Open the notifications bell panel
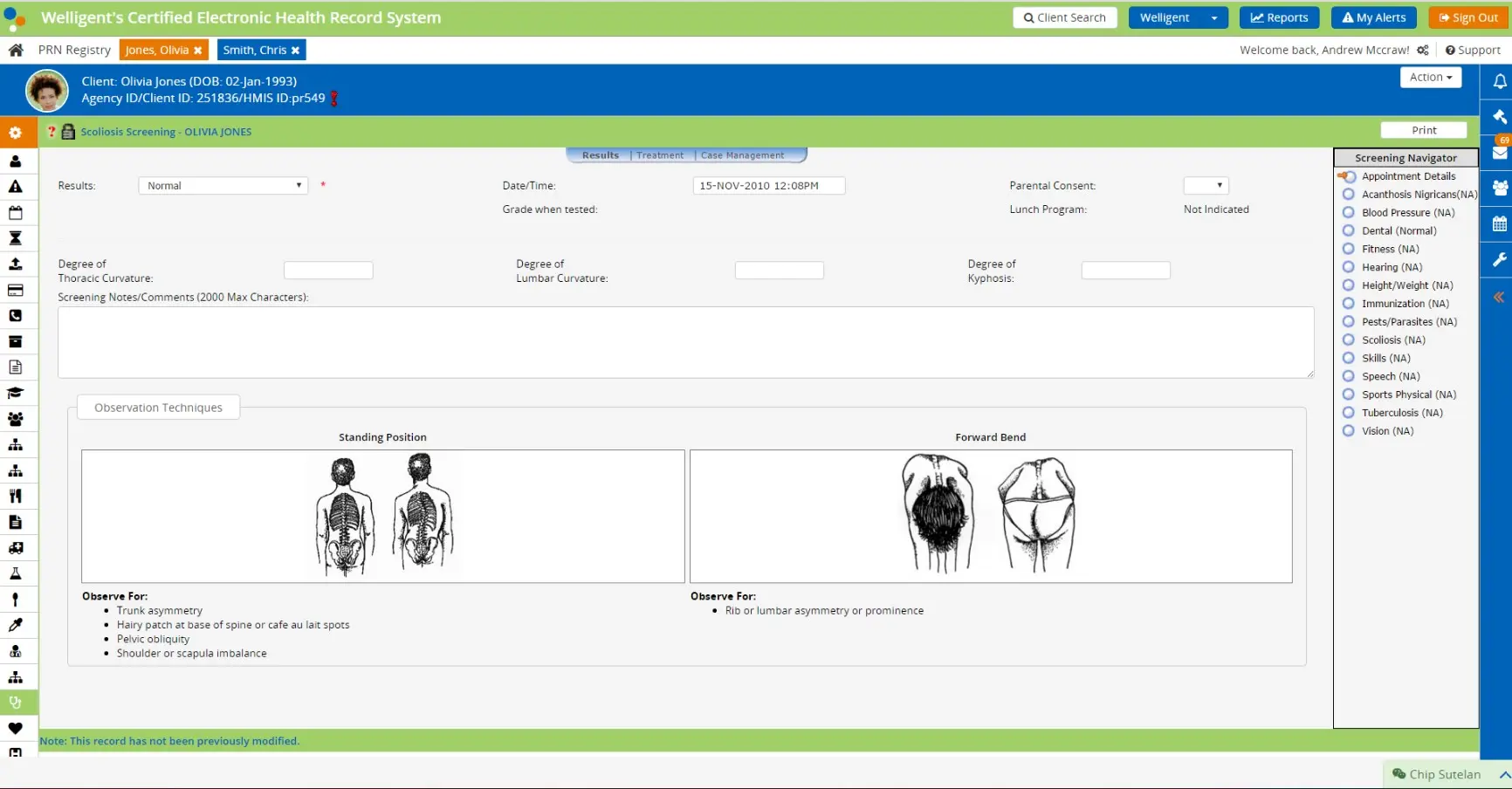Viewport: 1512px width, 789px height. (1500, 81)
